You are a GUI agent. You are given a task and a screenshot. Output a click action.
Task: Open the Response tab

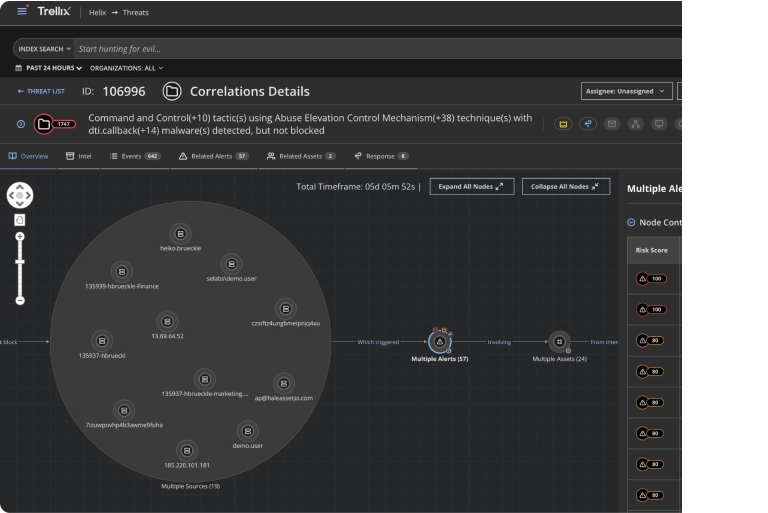[381, 156]
